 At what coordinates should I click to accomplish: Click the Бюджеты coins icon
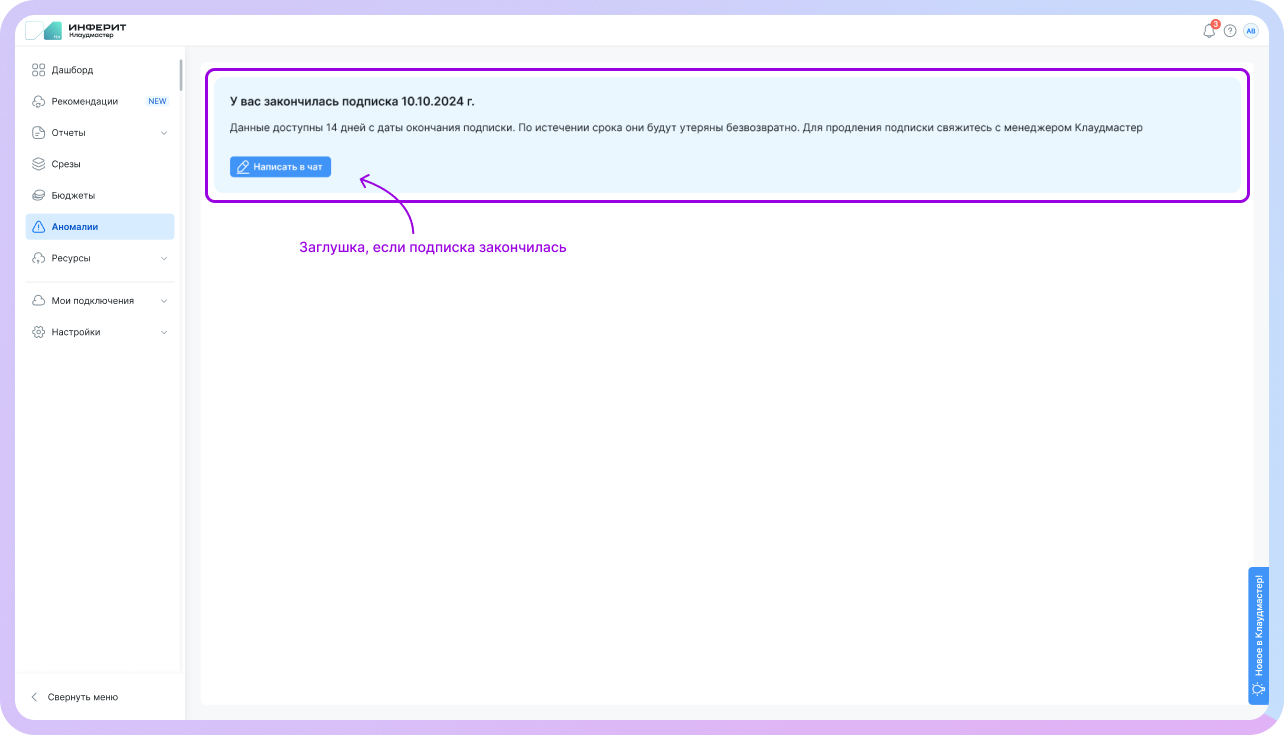pos(39,195)
